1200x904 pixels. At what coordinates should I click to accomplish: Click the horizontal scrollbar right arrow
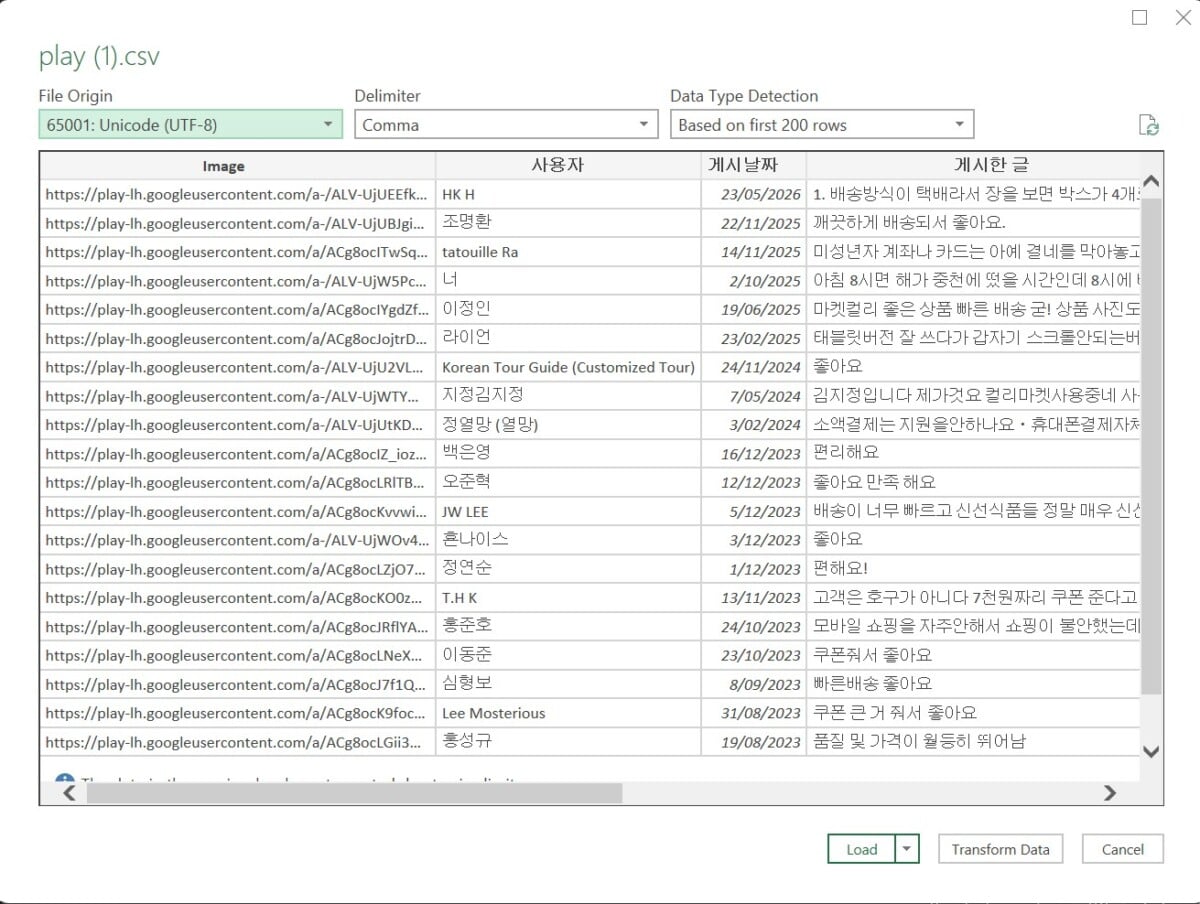click(1109, 793)
